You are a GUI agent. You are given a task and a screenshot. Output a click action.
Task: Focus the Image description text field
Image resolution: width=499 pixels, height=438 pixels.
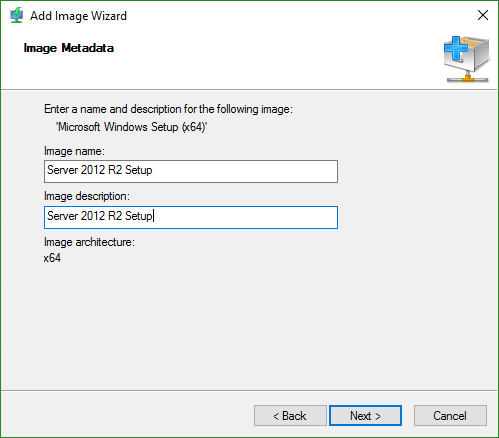point(191,217)
